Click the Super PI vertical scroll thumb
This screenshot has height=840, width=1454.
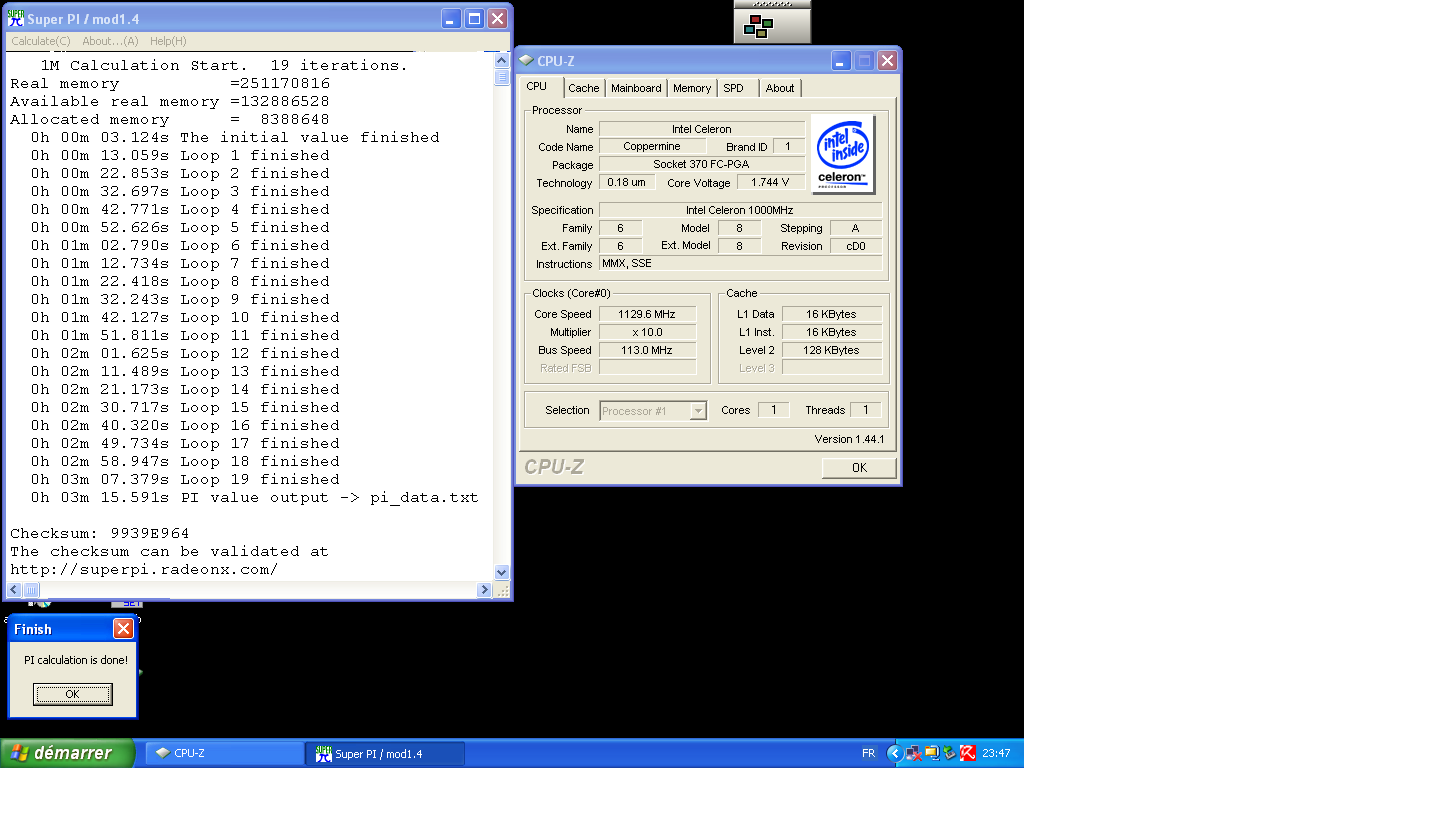pos(502,78)
